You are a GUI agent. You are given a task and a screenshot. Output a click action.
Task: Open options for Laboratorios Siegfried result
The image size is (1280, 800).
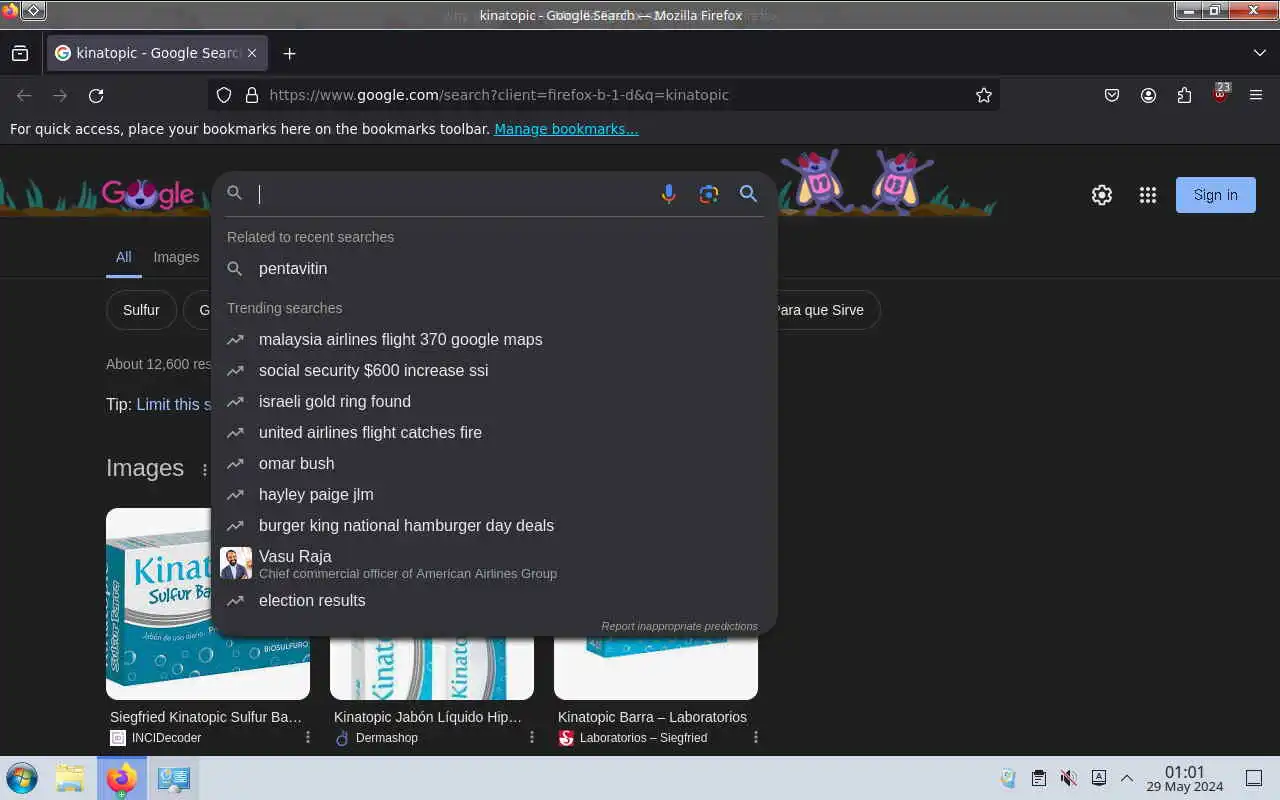click(x=756, y=738)
